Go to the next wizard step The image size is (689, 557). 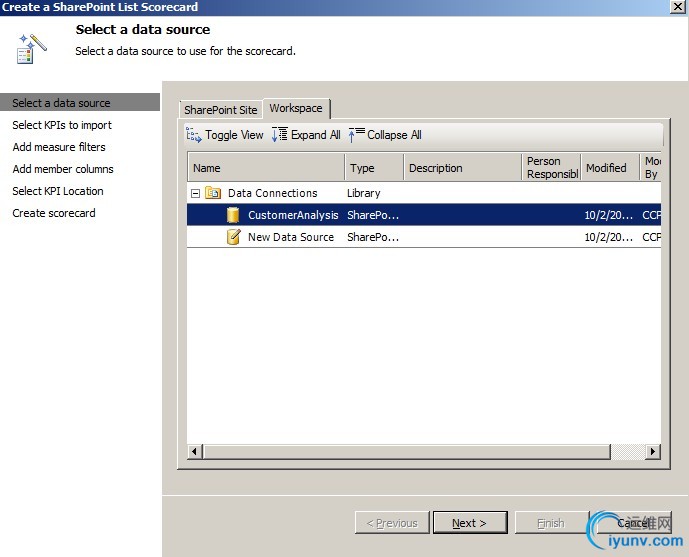click(x=470, y=523)
